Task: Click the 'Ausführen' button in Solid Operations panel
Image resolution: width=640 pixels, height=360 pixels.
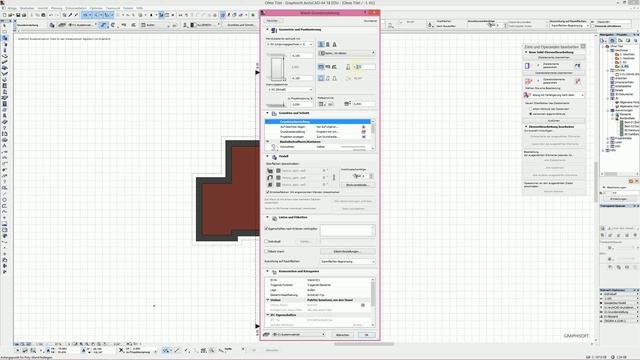Action: [x=554, y=121]
